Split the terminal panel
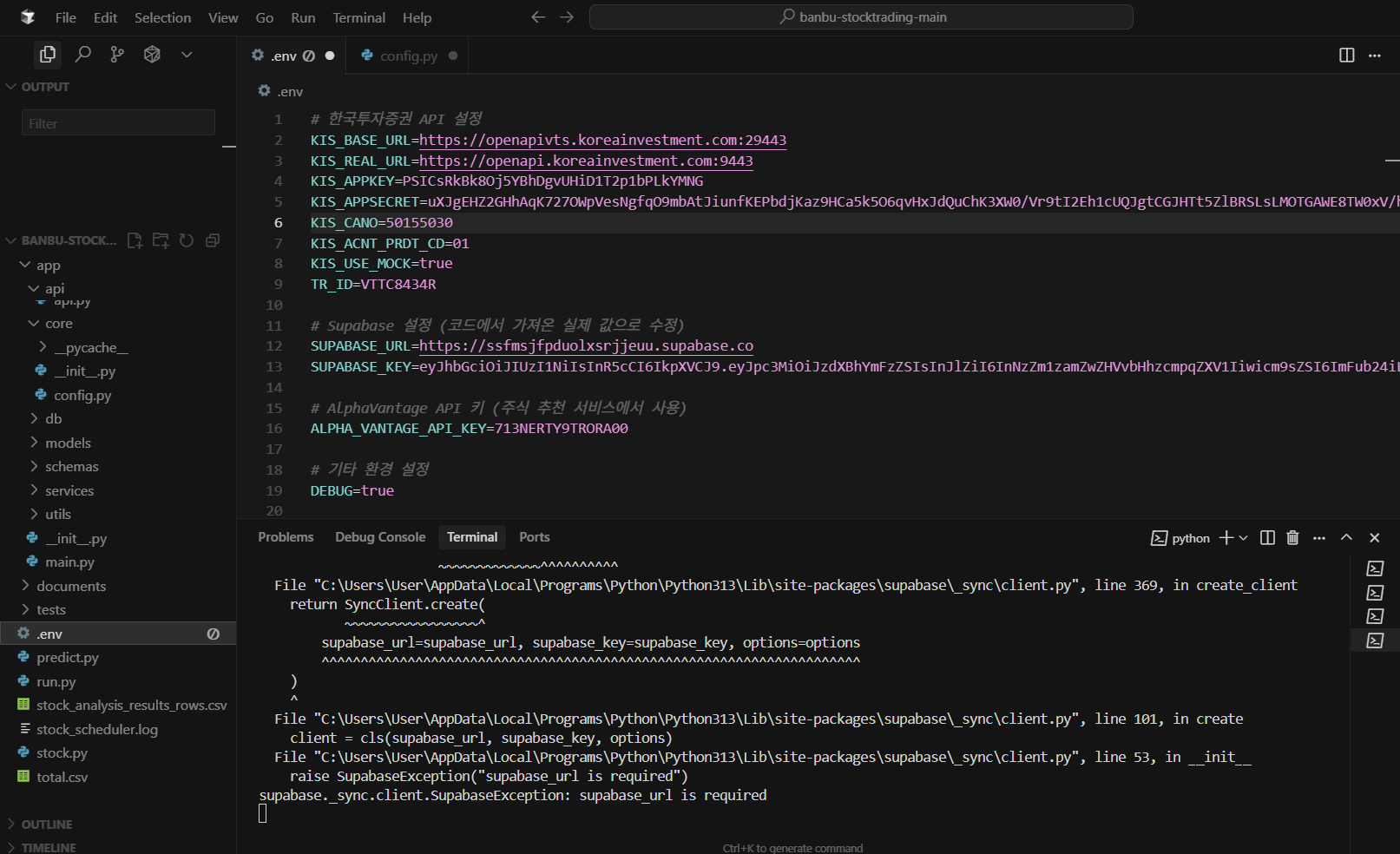This screenshot has width=1400, height=854. (1267, 538)
